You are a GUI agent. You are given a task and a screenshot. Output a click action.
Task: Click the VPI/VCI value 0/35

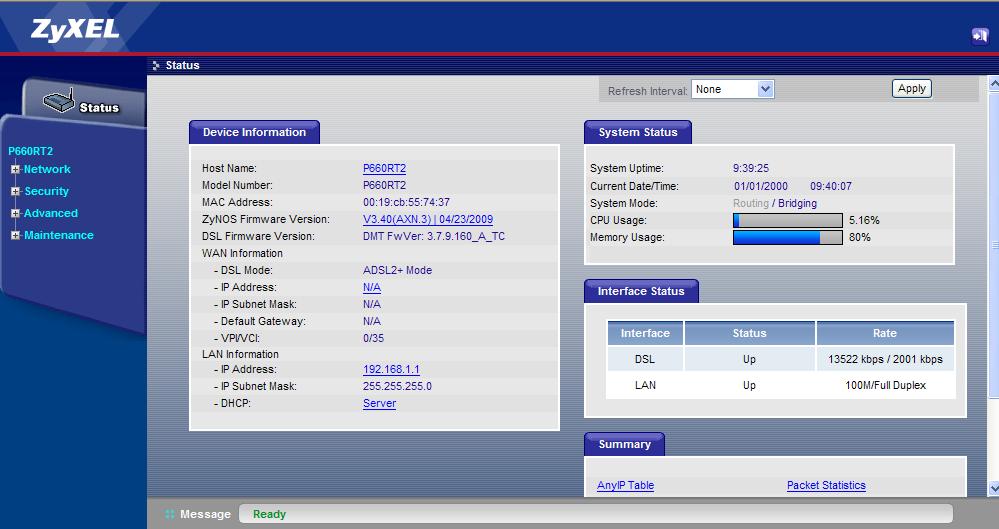[x=373, y=338]
